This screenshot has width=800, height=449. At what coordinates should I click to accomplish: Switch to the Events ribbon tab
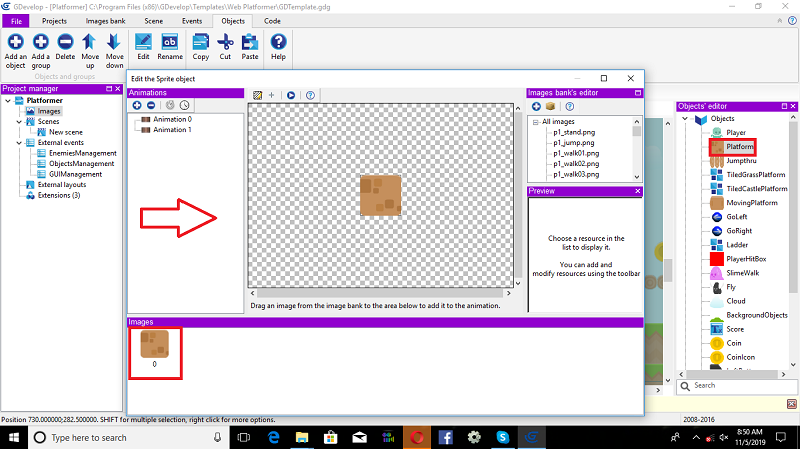point(192,21)
